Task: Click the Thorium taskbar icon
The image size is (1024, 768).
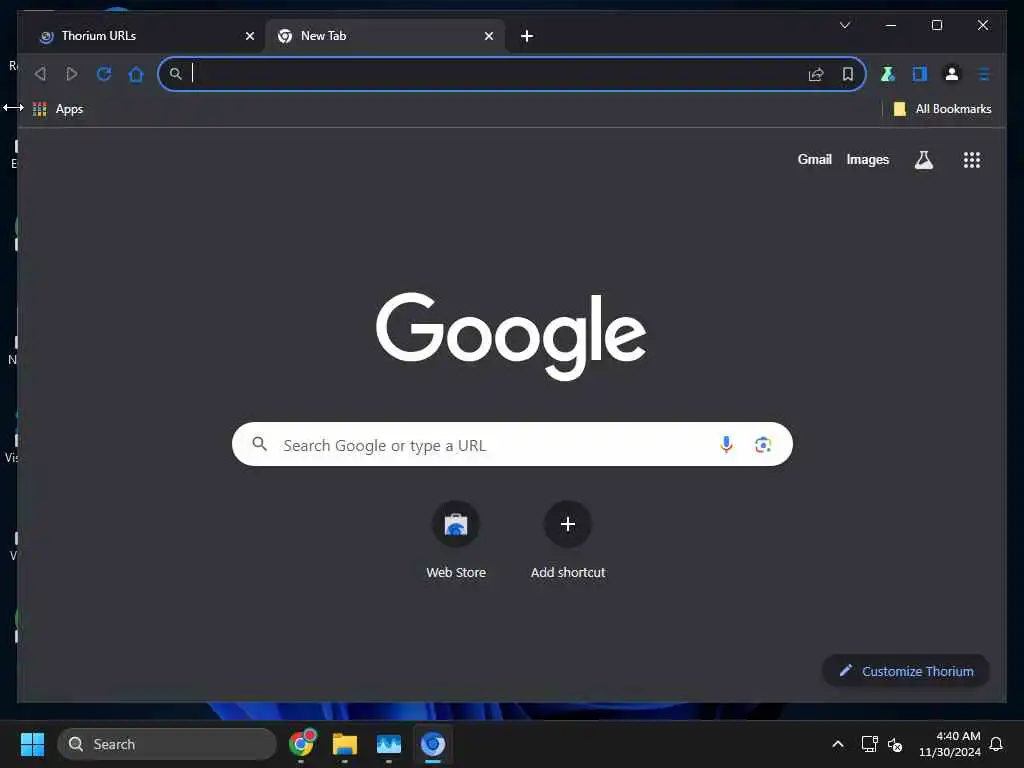Action: (432, 744)
